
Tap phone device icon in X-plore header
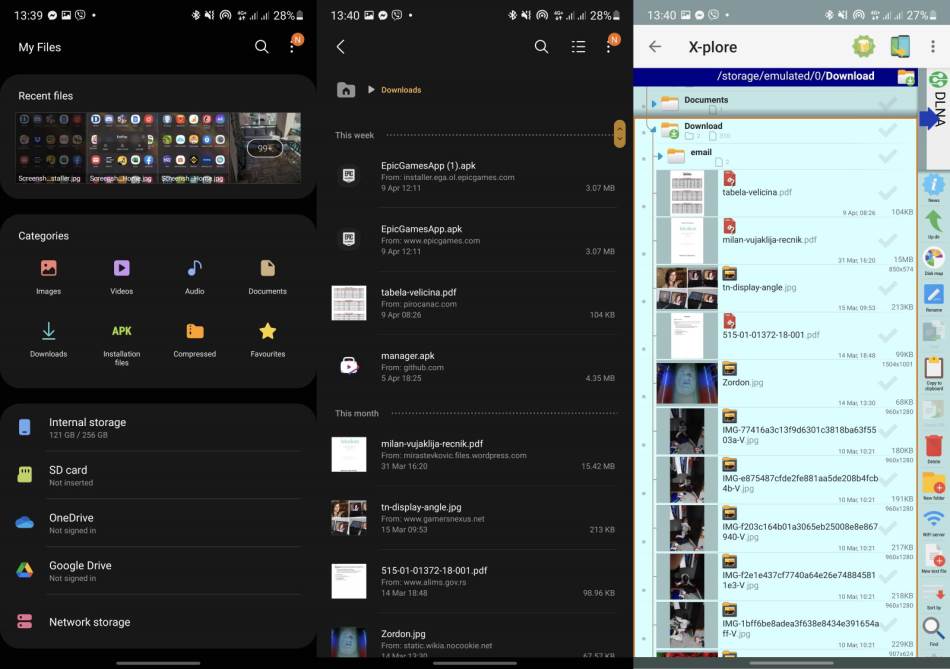coord(900,47)
